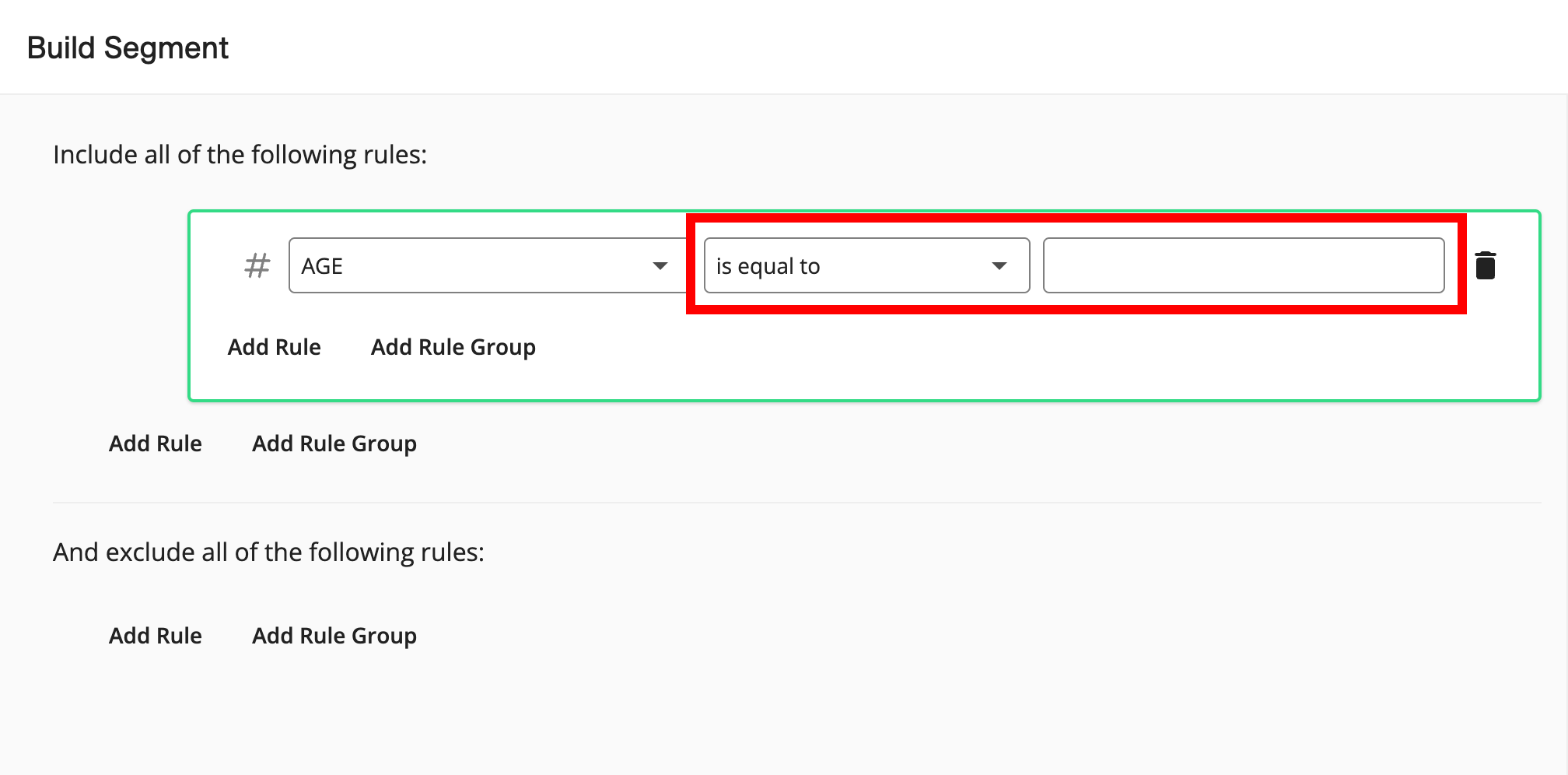Screen dimensions: 1568x775
Task: Click the "is equal to" dropdown arrow
Action: pos(999,266)
